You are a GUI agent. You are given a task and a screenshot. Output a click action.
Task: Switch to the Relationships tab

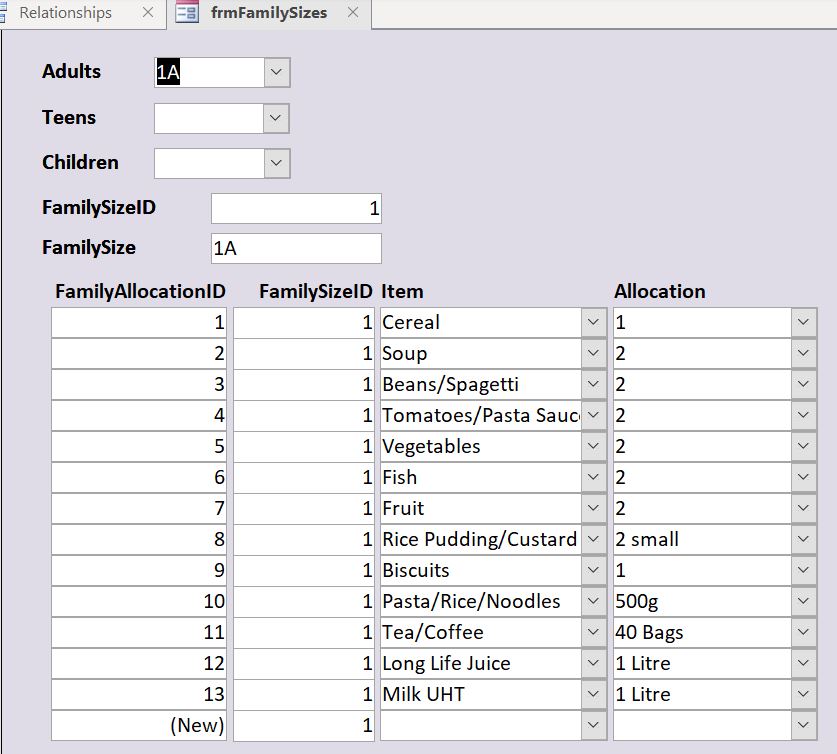point(66,13)
